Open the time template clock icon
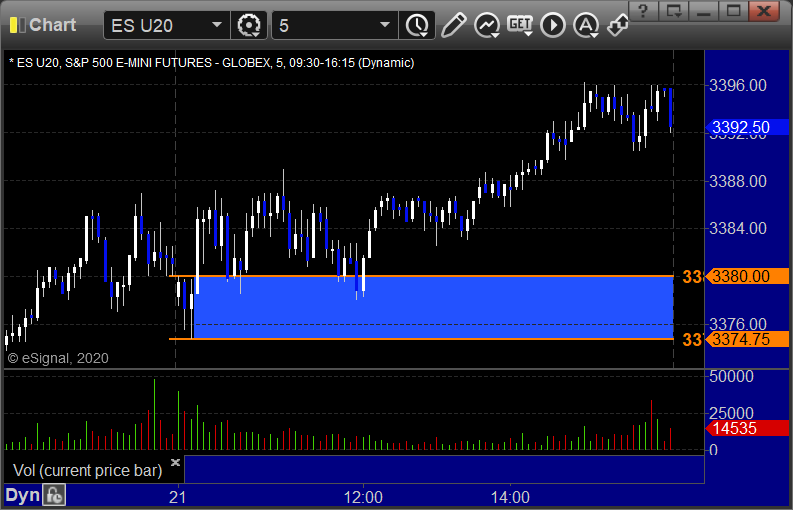The height and width of the screenshot is (510, 793). coord(417,25)
